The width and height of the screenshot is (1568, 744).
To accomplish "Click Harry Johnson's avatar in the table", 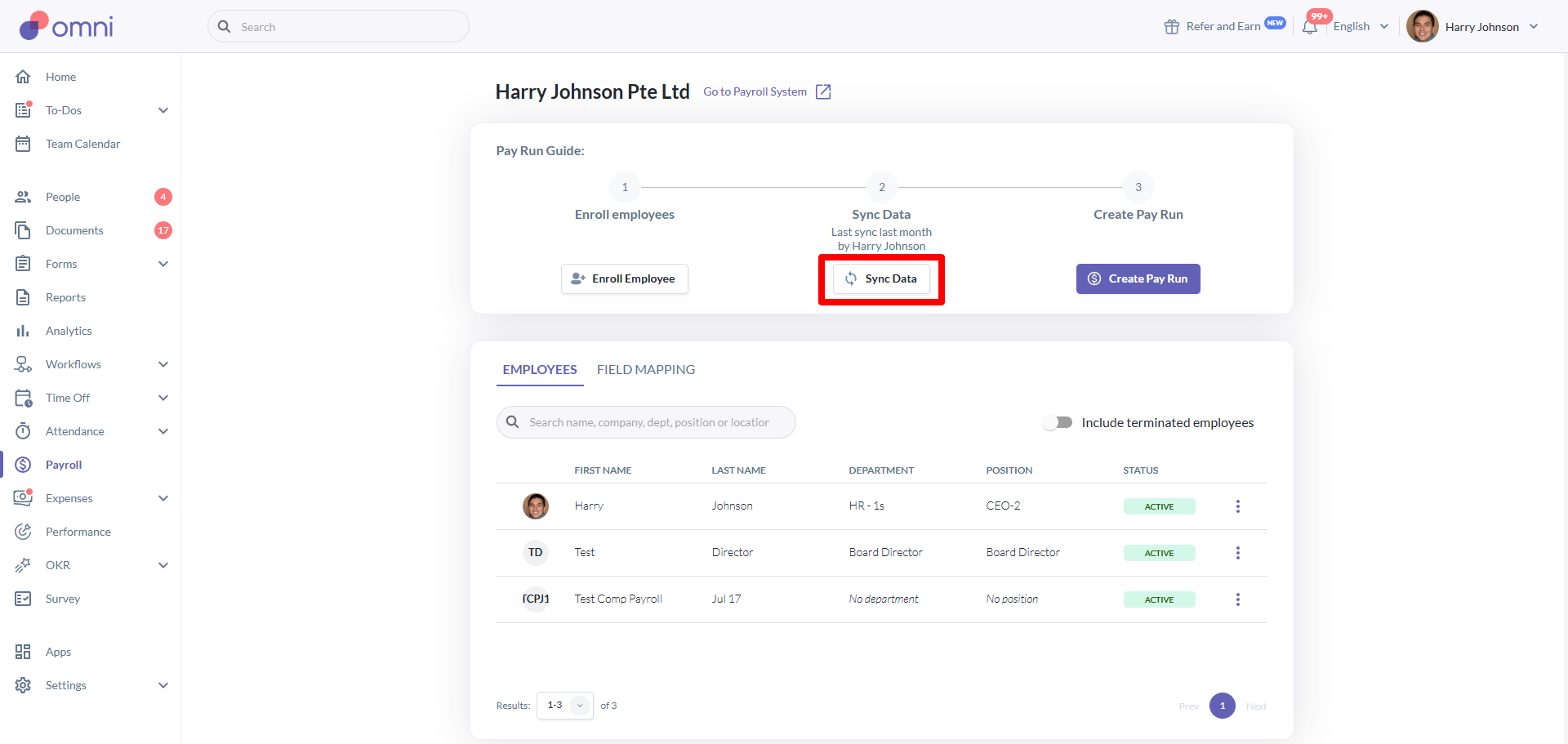I will [536, 506].
